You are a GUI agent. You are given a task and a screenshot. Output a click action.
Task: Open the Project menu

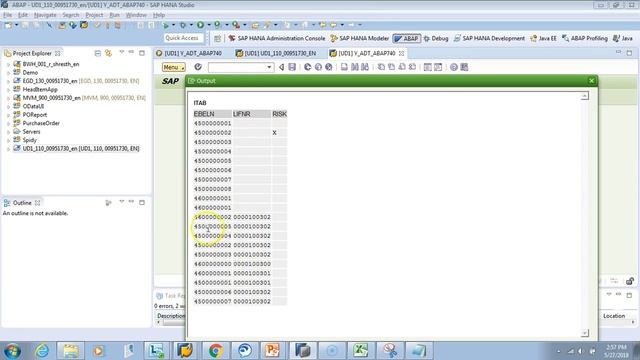coord(94,15)
